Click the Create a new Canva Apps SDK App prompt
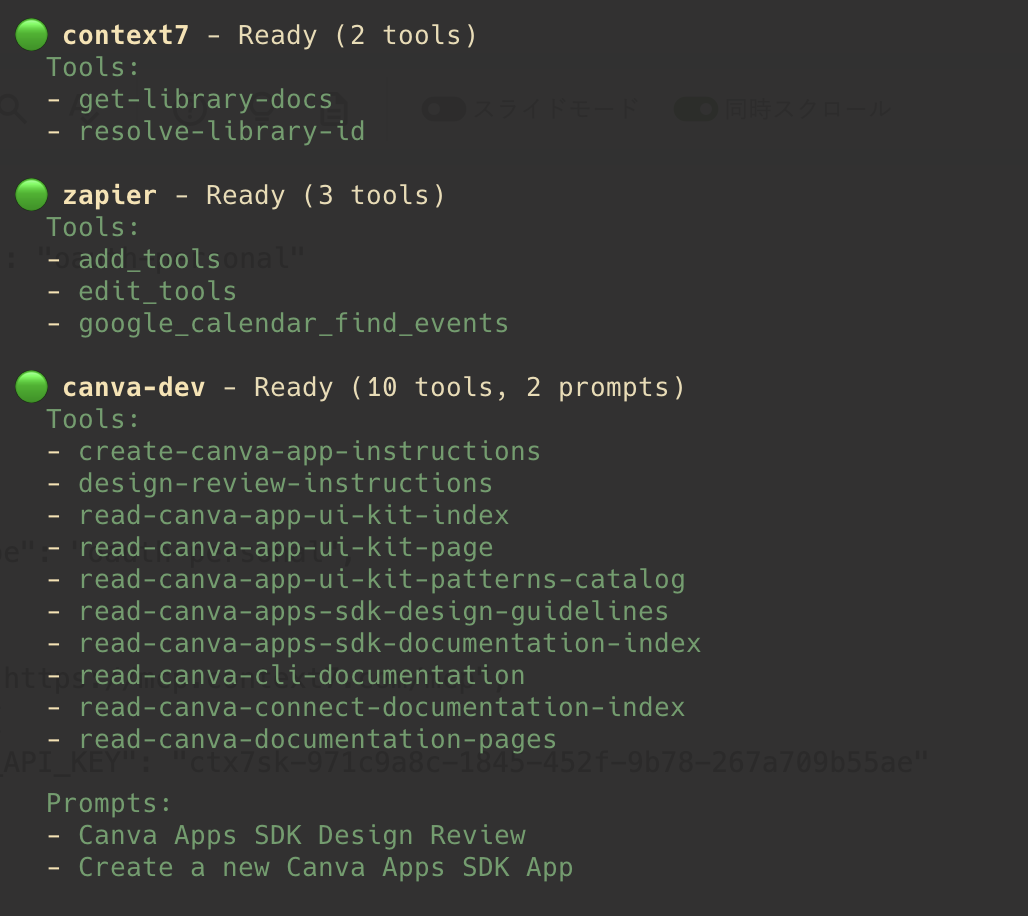The width and height of the screenshot is (1028, 916). (325, 868)
